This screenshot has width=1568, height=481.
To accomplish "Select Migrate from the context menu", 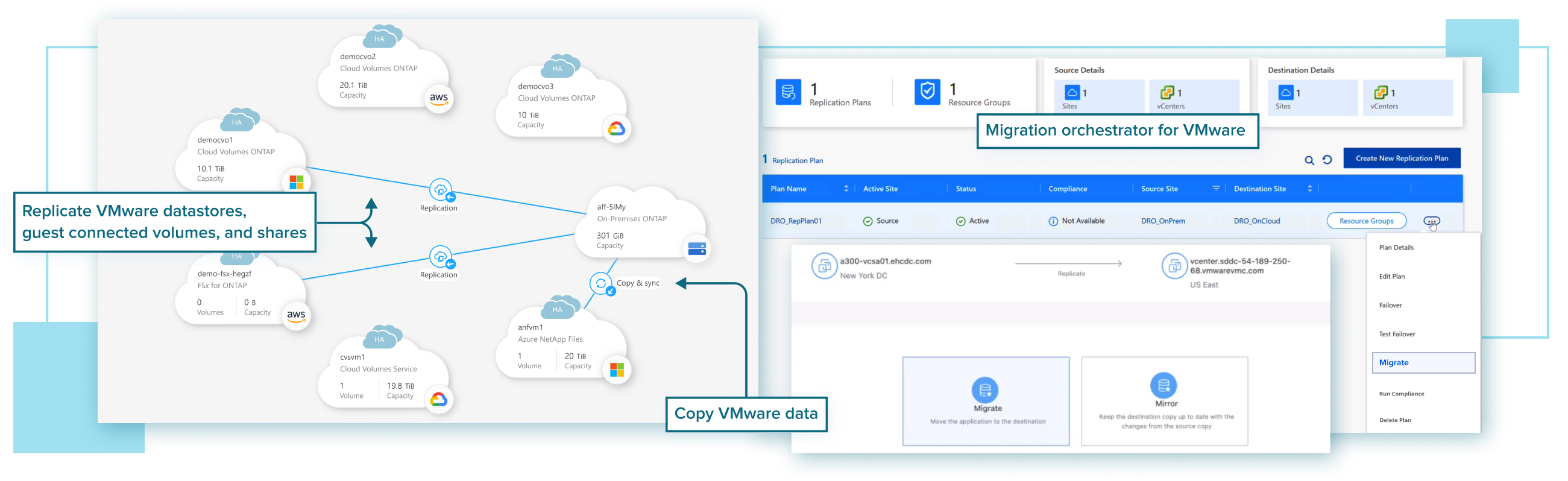I will coord(1423,363).
